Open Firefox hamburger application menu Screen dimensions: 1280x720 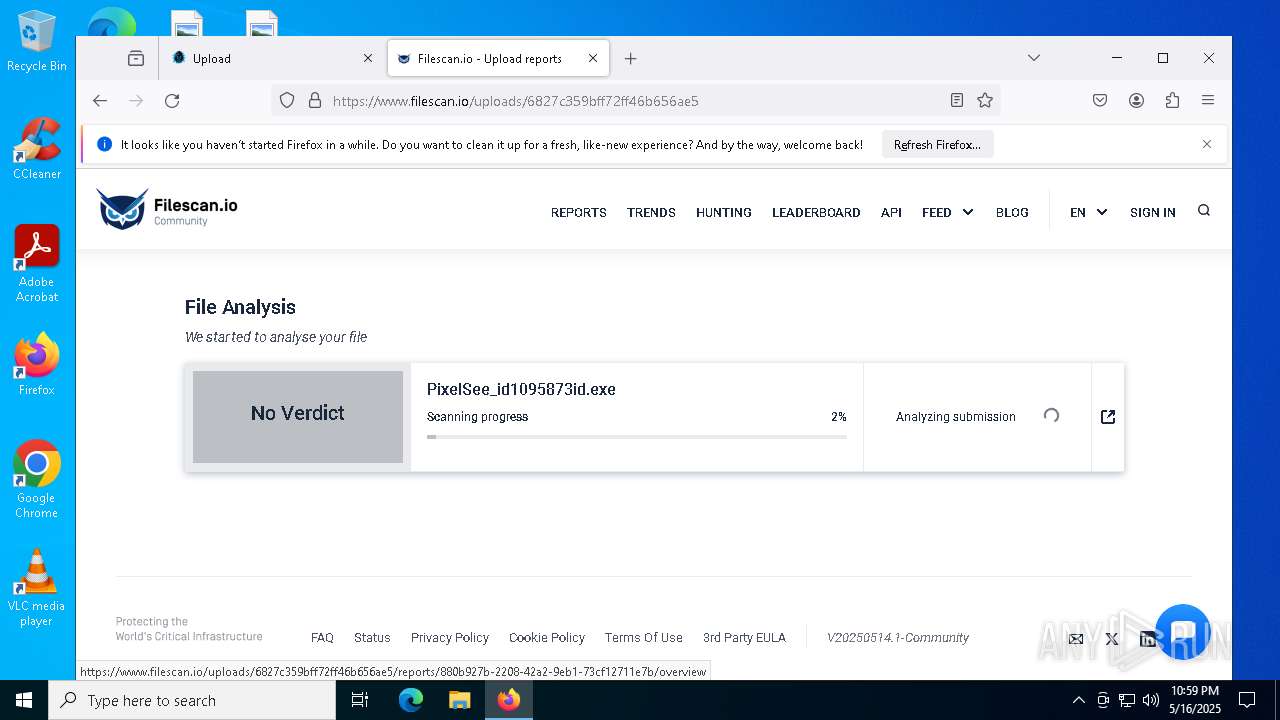tap(1208, 100)
